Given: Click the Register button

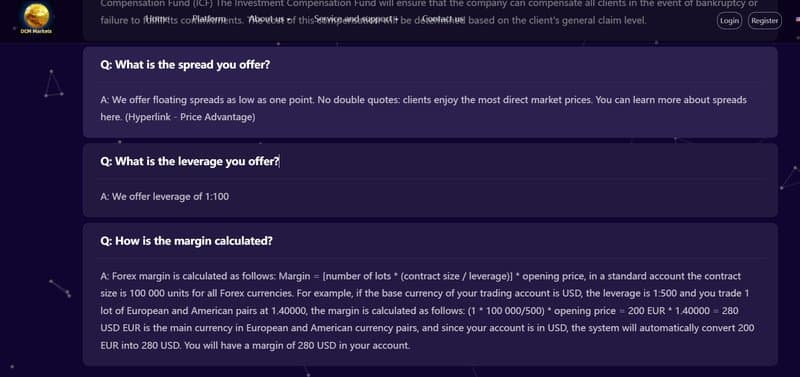Looking at the screenshot, I should (764, 21).
